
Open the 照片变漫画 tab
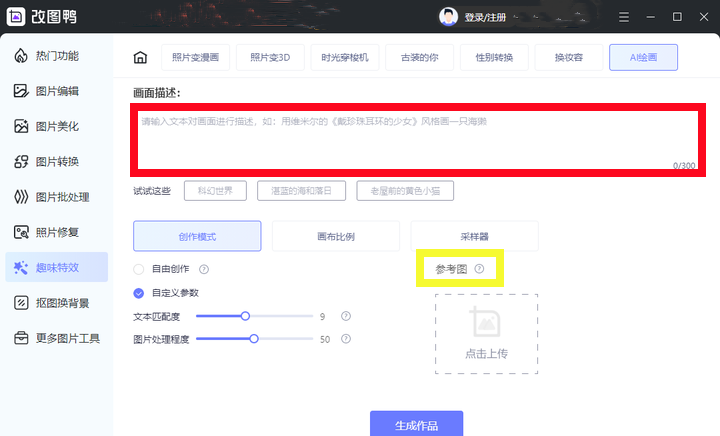[x=195, y=57]
